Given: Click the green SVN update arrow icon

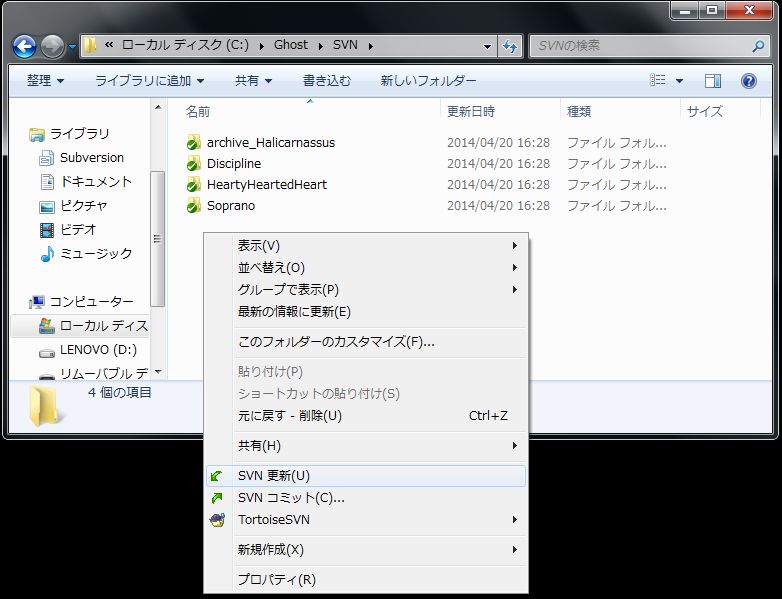Looking at the screenshot, I should click(x=216, y=476).
